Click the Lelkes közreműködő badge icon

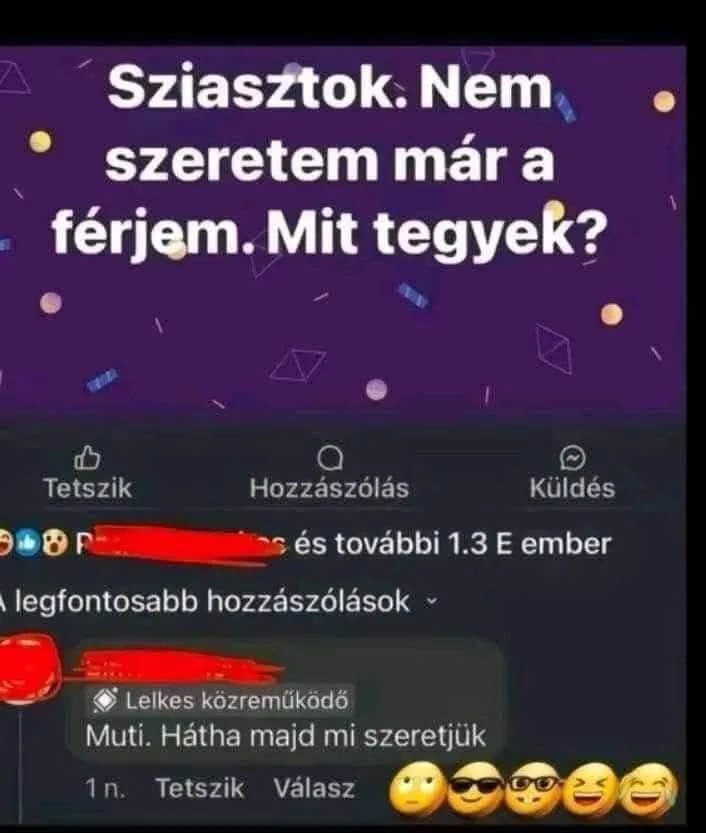pos(104,701)
